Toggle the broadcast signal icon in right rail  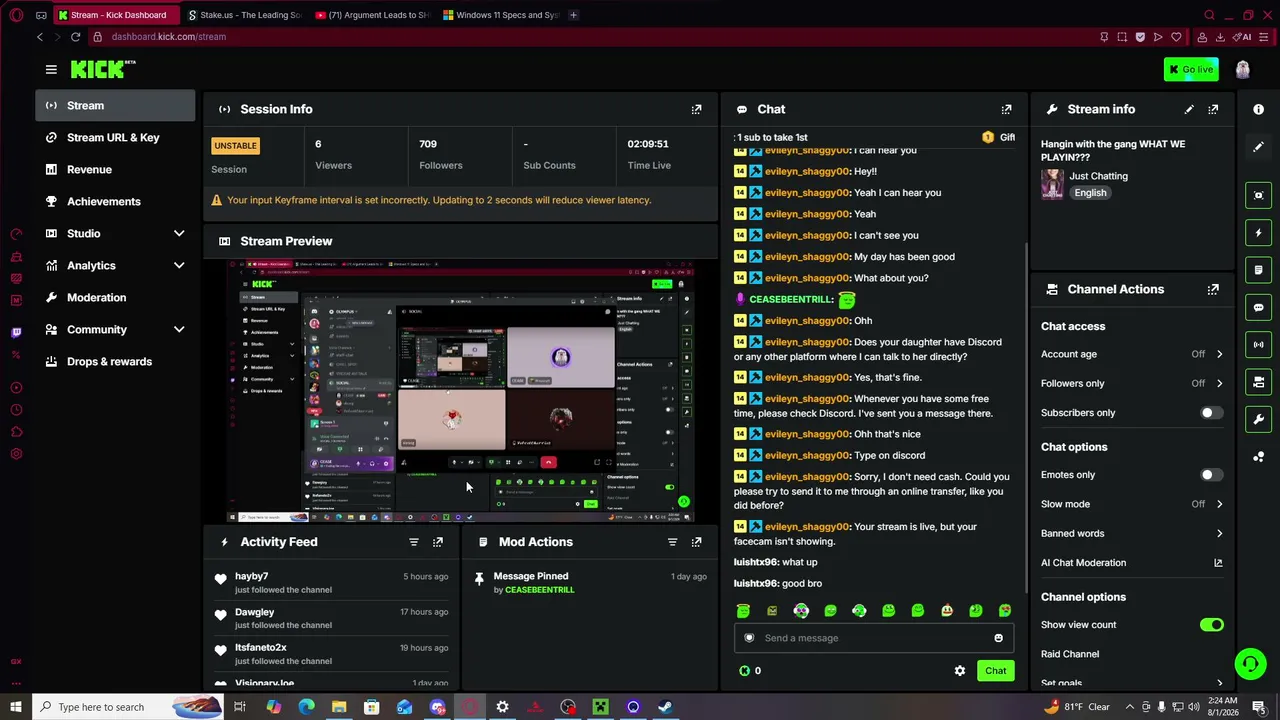pyautogui.click(x=1258, y=345)
